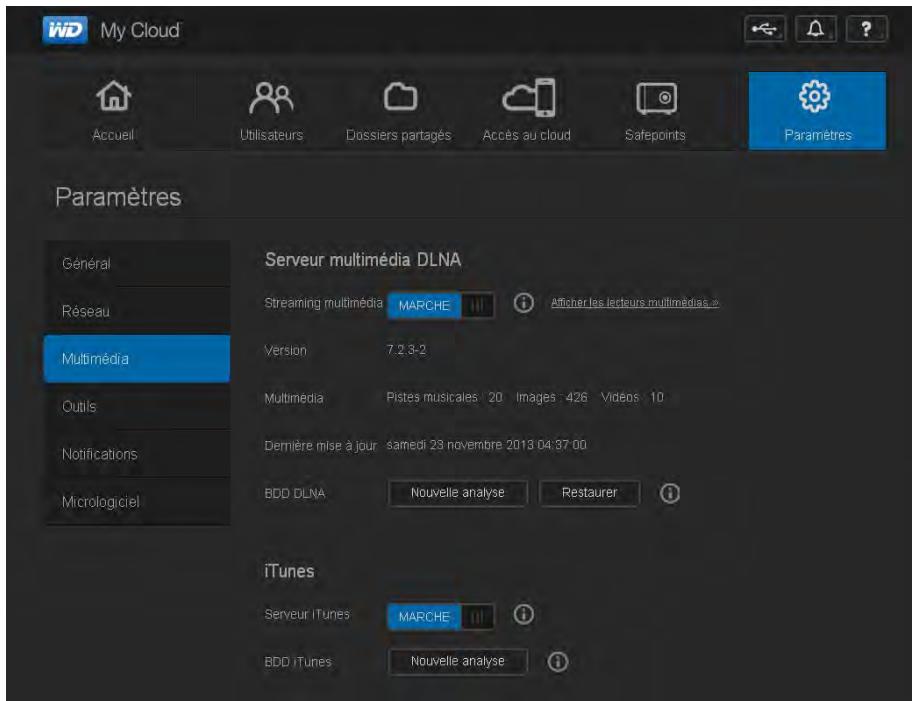
Task: Click the Serveur multimédia DLNA heading
Action: 363,260
